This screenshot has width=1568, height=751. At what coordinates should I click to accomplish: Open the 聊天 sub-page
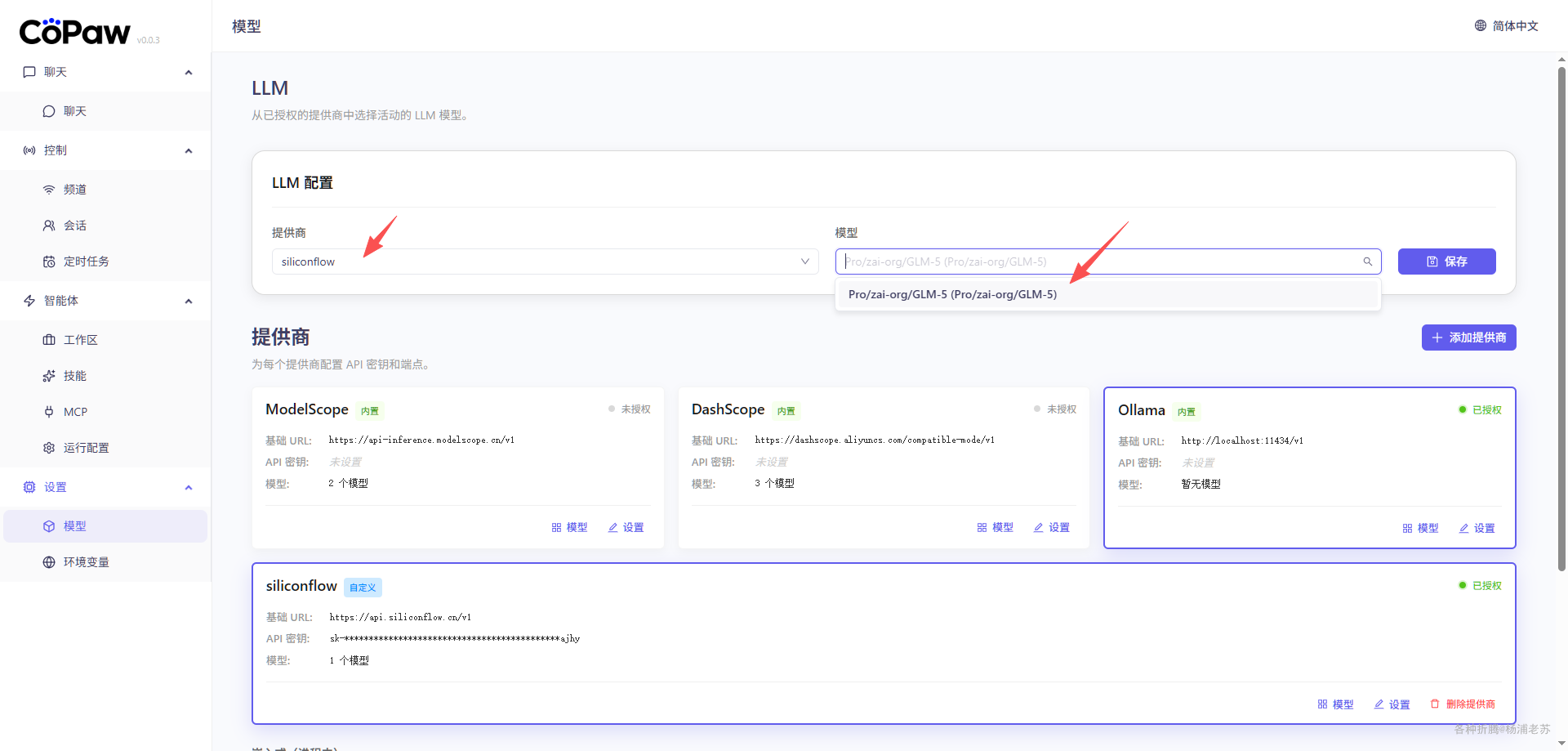tap(105, 111)
